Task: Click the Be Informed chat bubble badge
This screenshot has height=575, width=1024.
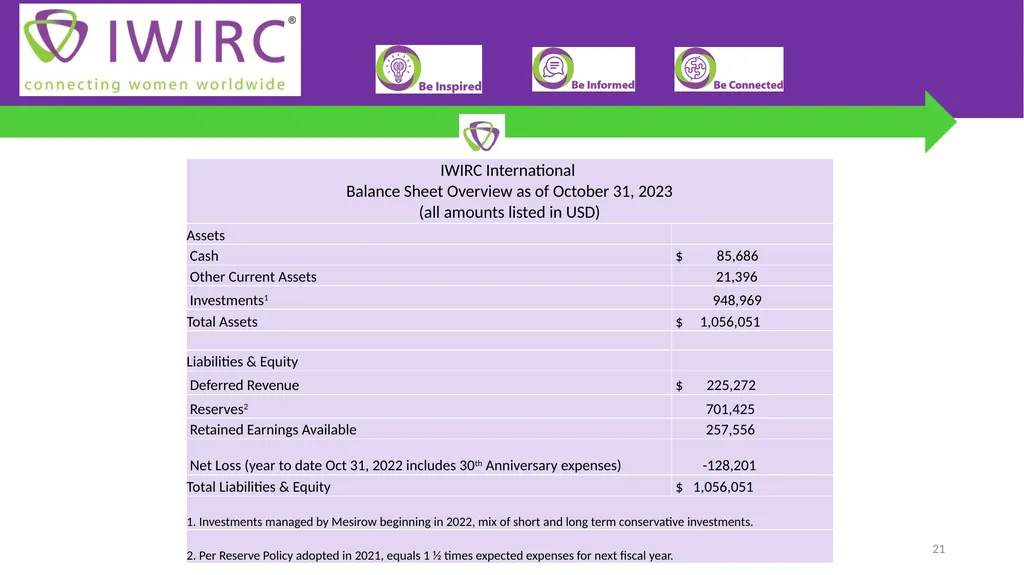Action: (583, 69)
